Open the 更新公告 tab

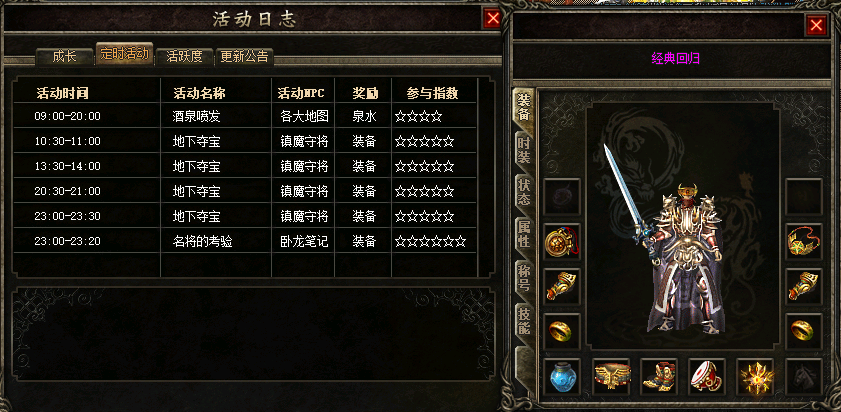pos(244,56)
